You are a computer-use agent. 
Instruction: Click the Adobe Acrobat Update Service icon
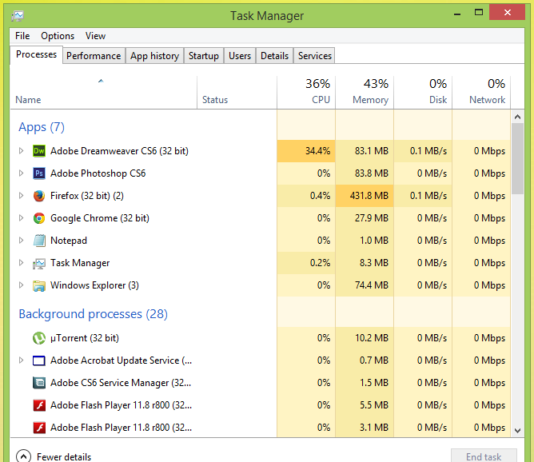pyautogui.click(x=39, y=361)
